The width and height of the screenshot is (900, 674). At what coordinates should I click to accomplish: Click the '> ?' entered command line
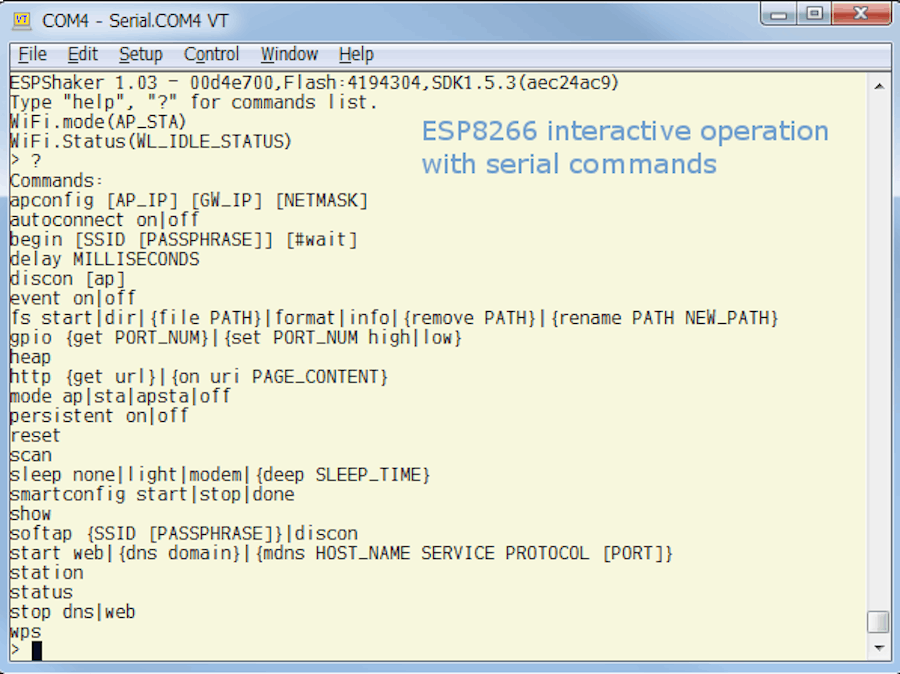click(x=26, y=161)
